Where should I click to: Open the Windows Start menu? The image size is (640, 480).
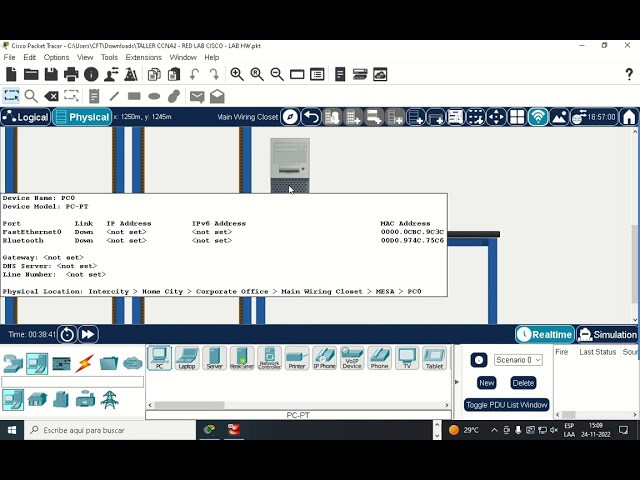(12, 430)
